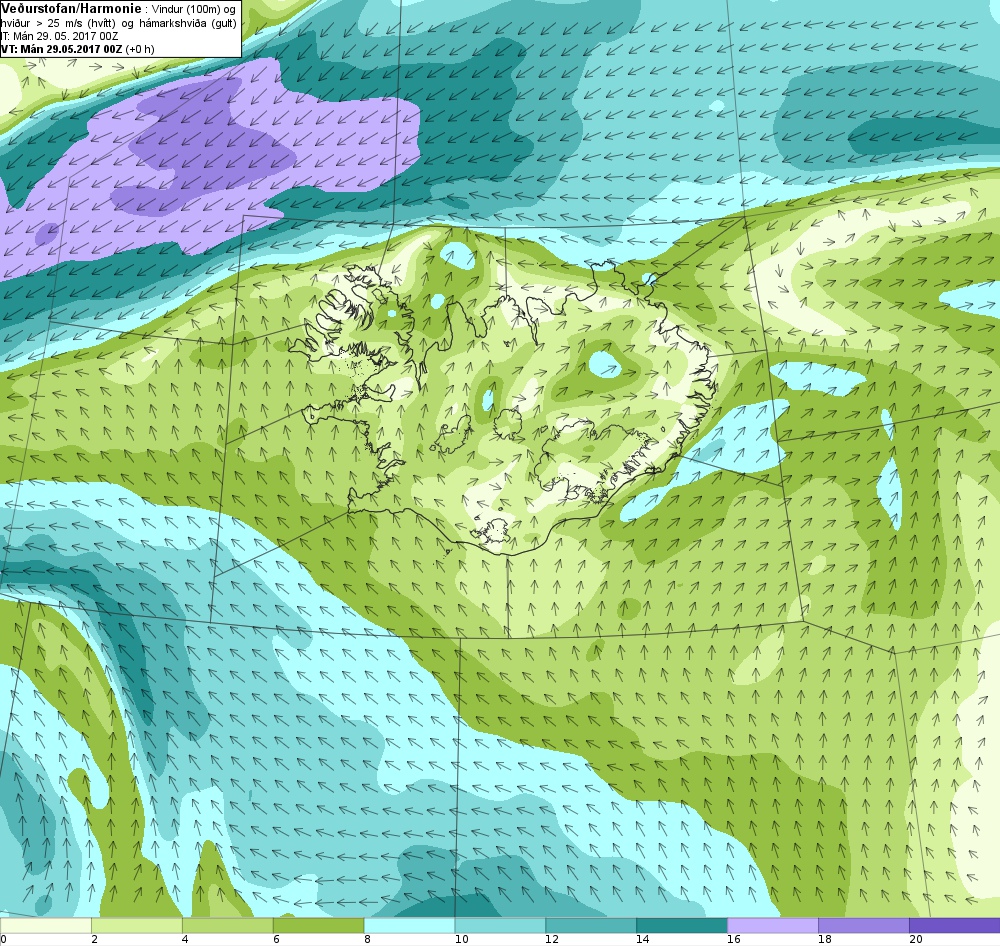Click the legend scale label '14'
This screenshot has width=1000, height=946.
[643, 940]
